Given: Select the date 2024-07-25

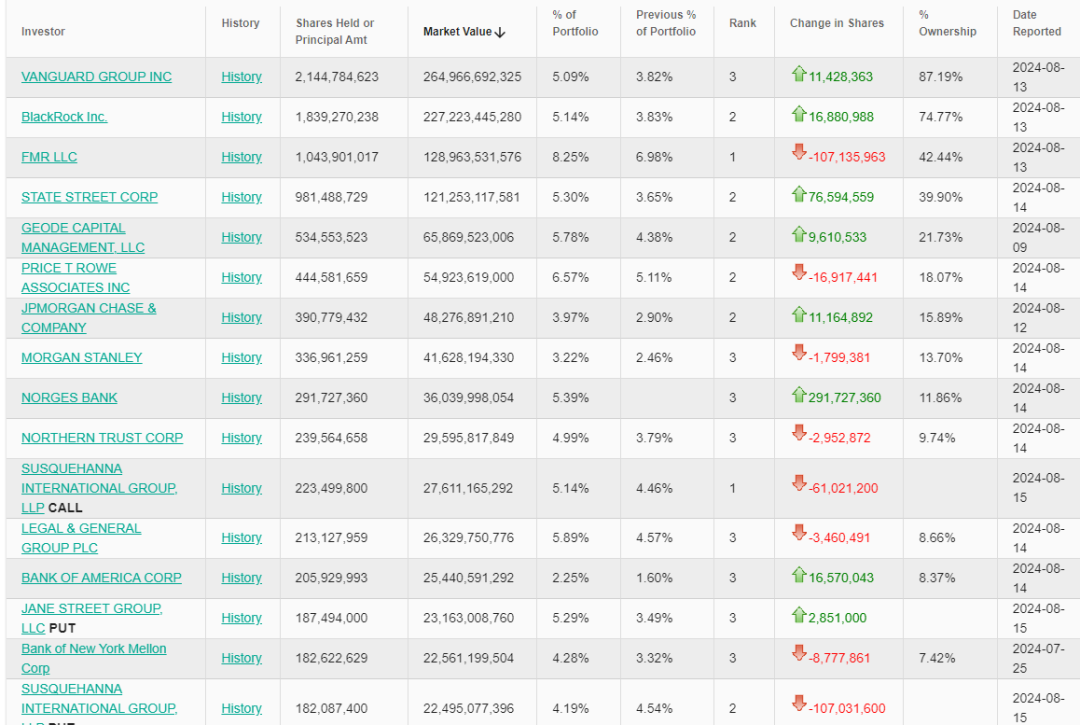Looking at the screenshot, I should [1039, 658].
